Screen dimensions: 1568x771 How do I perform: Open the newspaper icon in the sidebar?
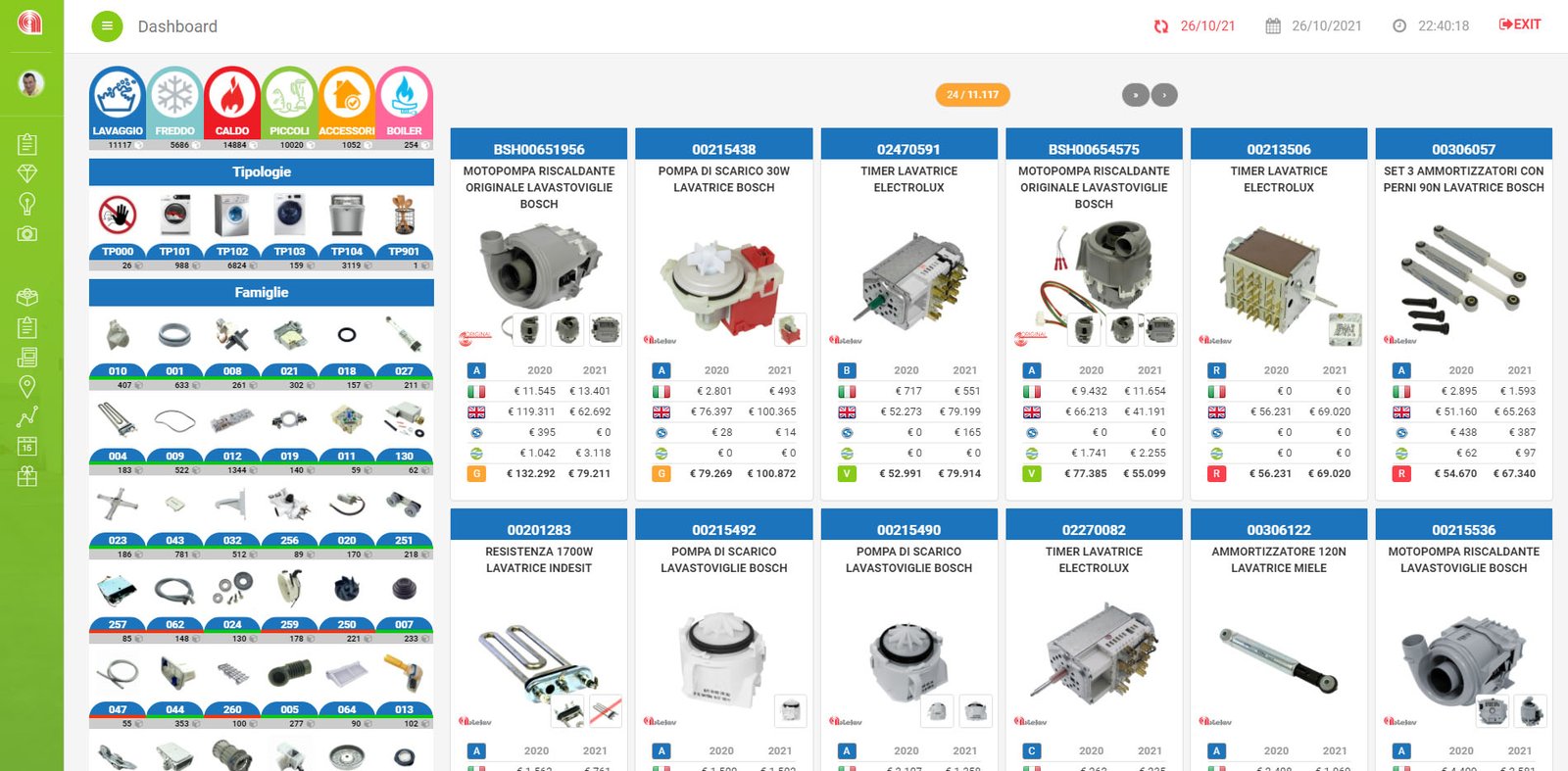tap(27, 358)
